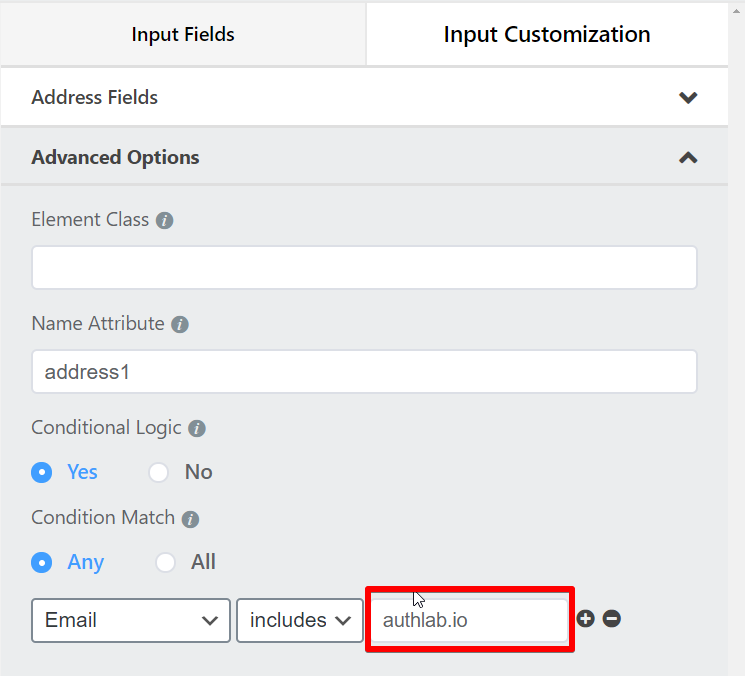Click the Conditional Logic info icon
Viewport: 745px width, 676px height.
point(197,428)
